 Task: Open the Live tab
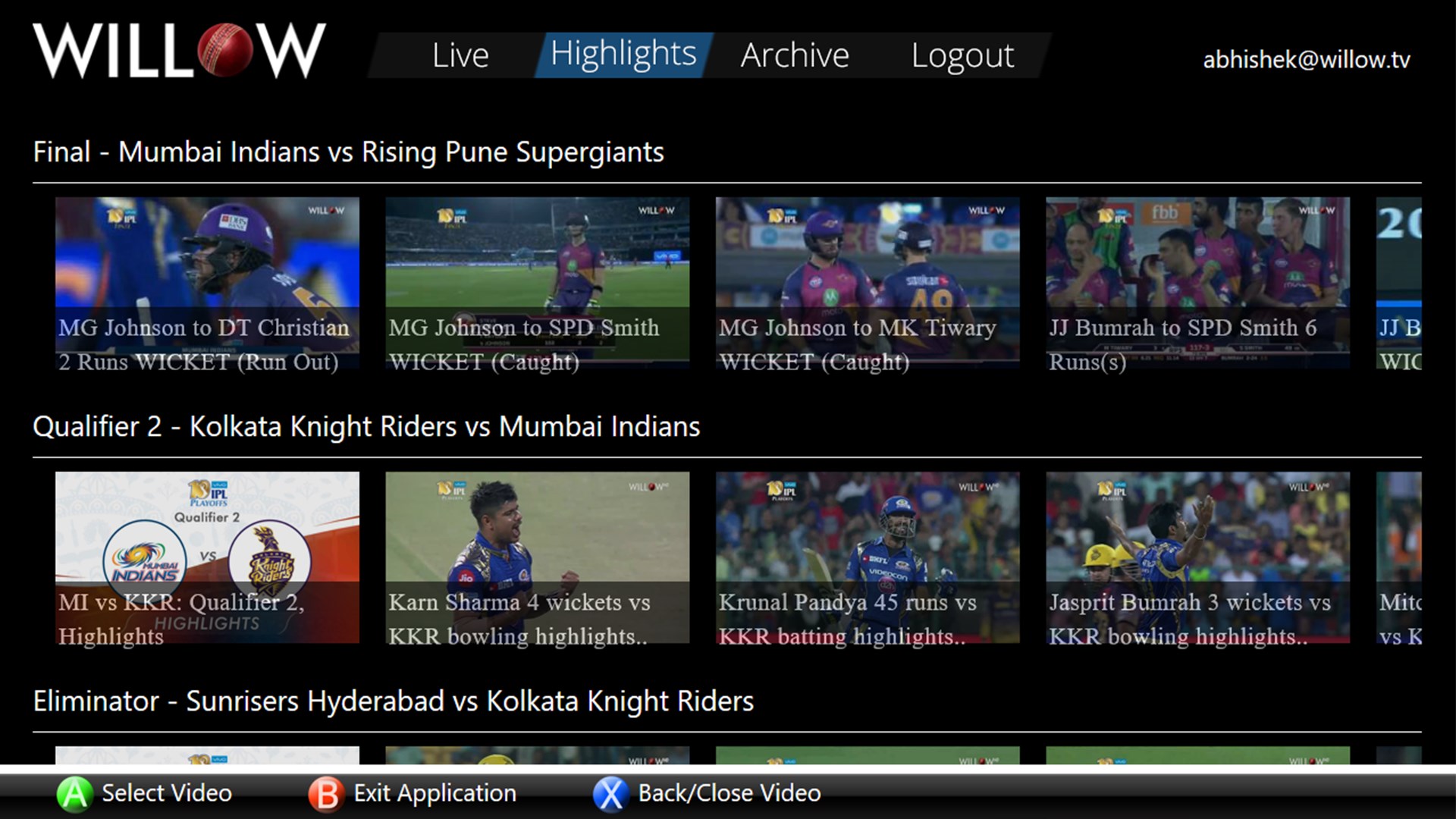(x=460, y=55)
